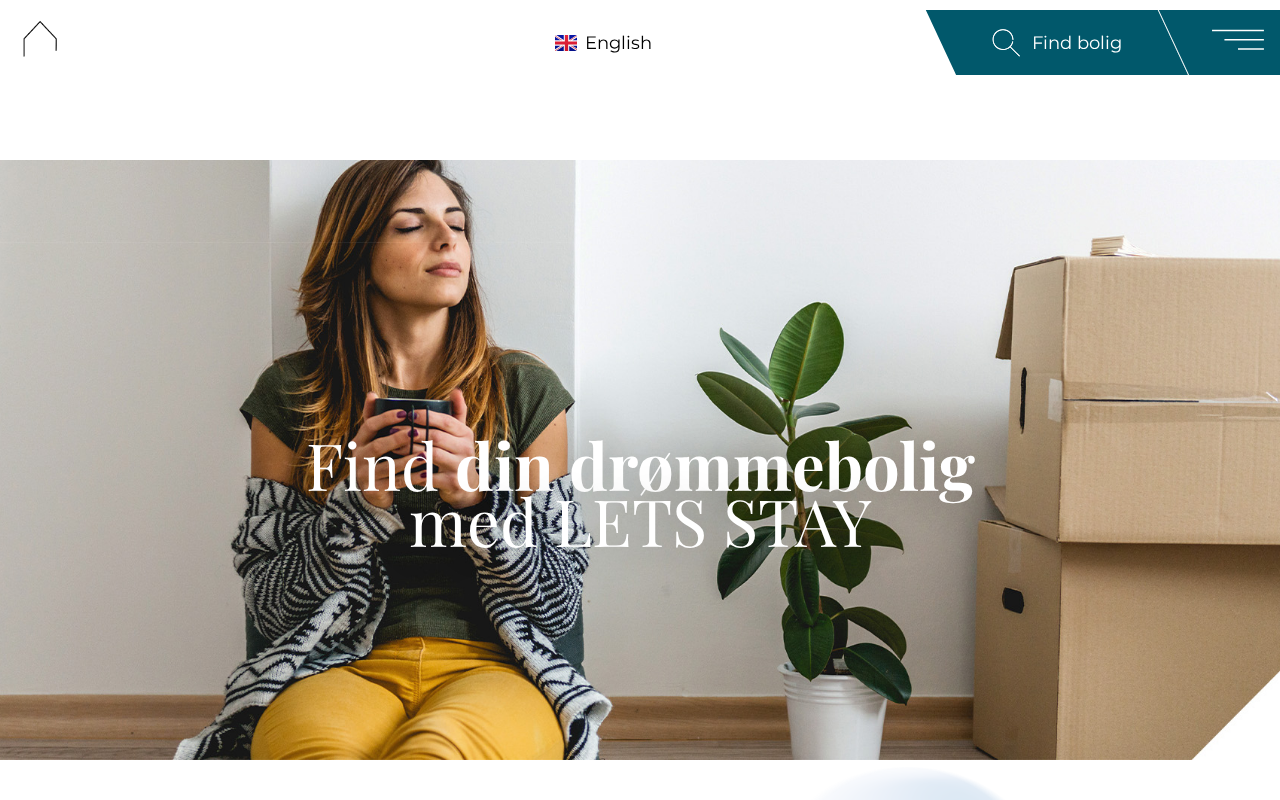This screenshot has height=800, width=1280.
Task: Open the hamburger menu icon
Action: 1237,40
